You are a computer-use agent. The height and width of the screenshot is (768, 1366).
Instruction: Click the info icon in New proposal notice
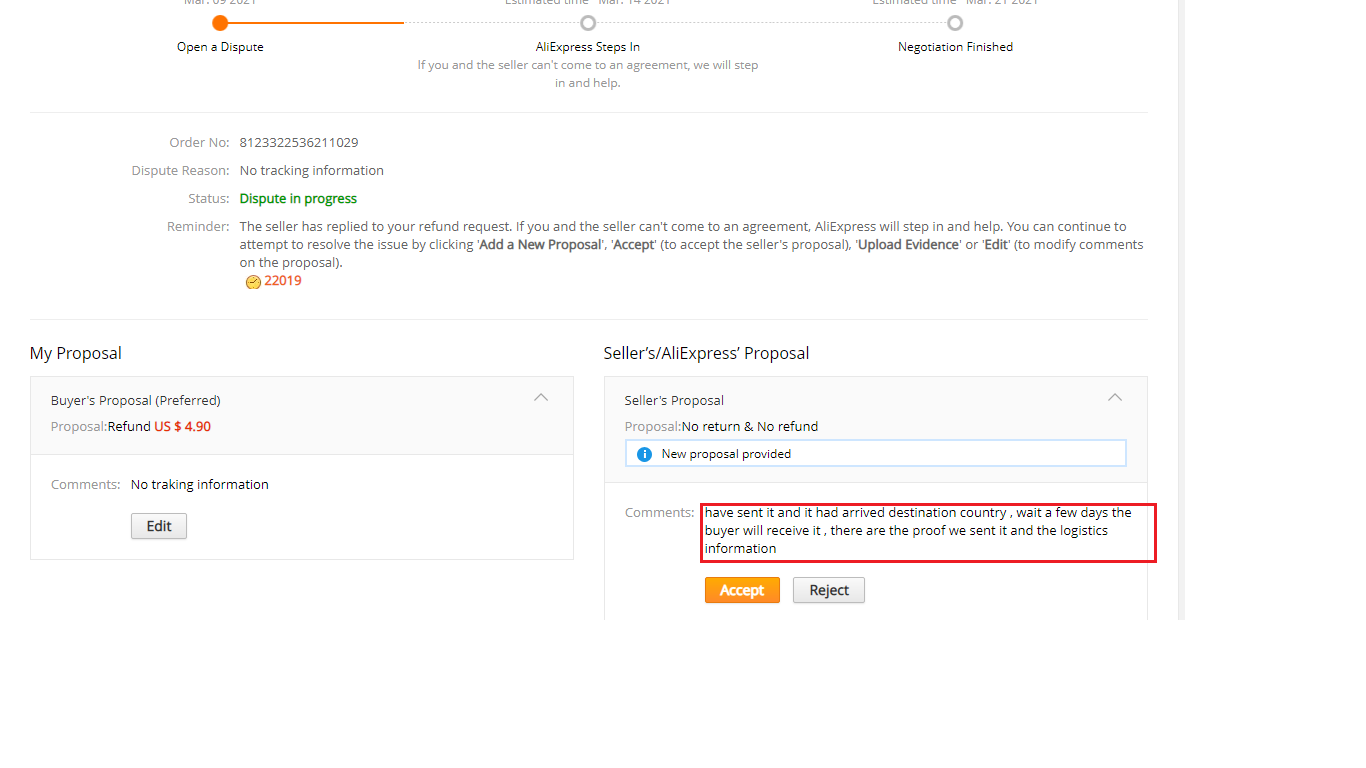pyautogui.click(x=644, y=454)
